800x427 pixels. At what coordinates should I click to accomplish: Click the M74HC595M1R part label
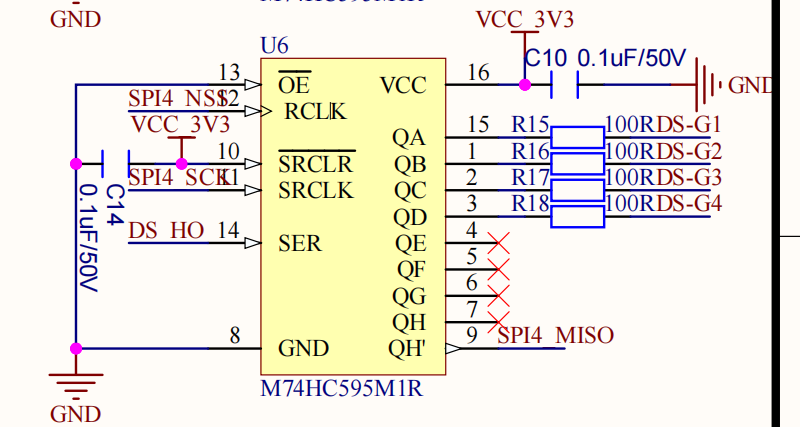pos(342,389)
